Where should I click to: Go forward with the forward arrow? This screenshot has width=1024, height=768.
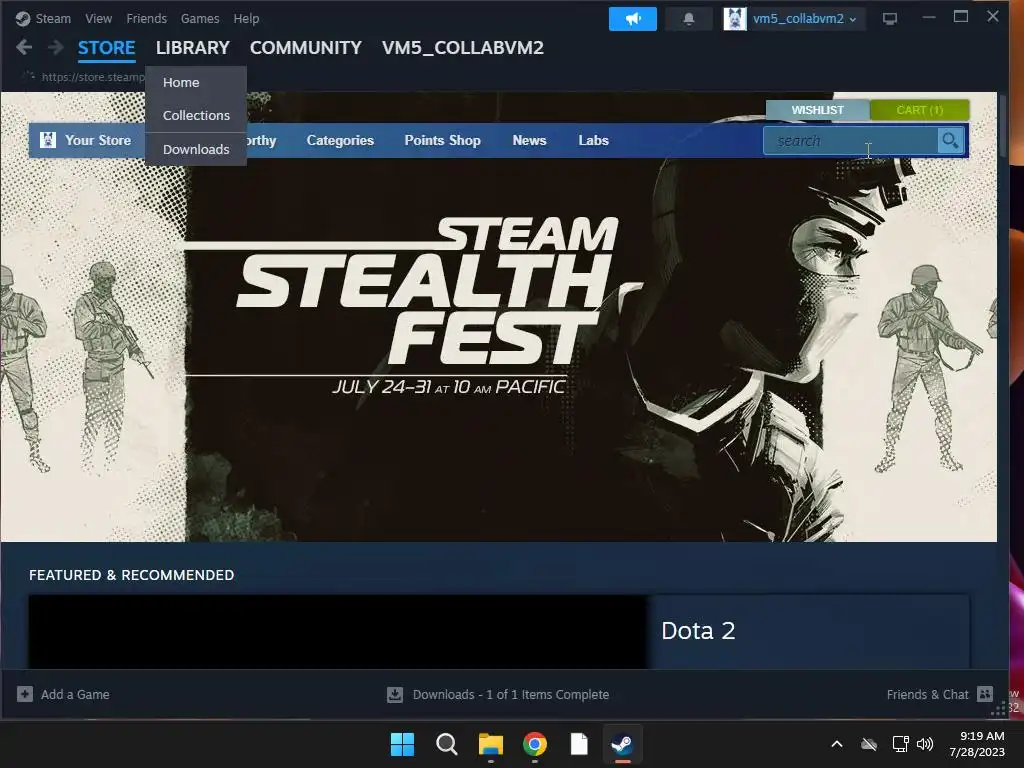pyautogui.click(x=56, y=47)
